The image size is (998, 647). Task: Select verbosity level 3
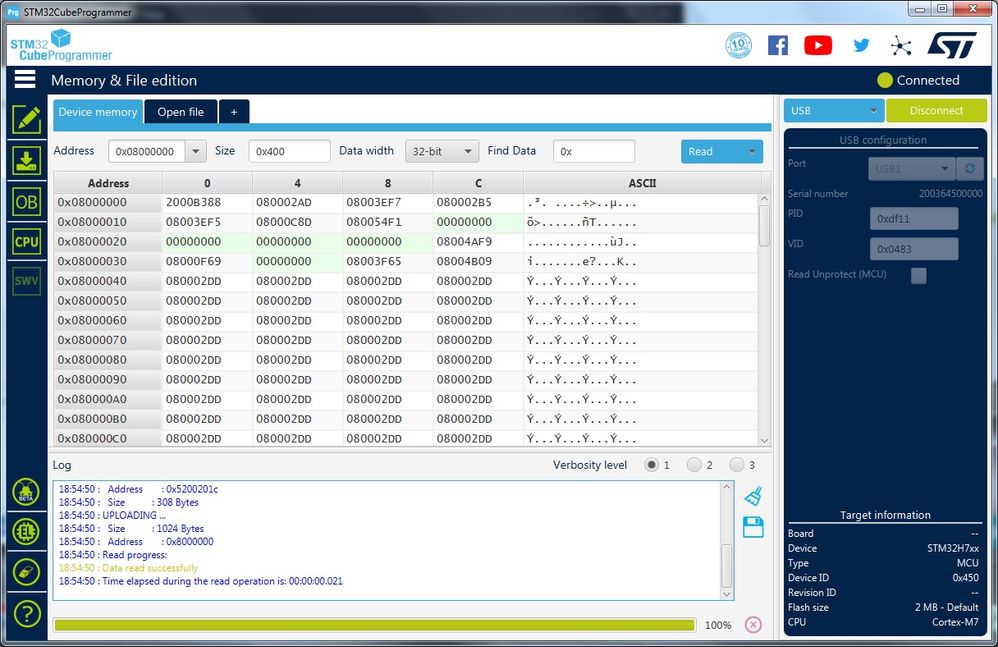click(x=736, y=464)
